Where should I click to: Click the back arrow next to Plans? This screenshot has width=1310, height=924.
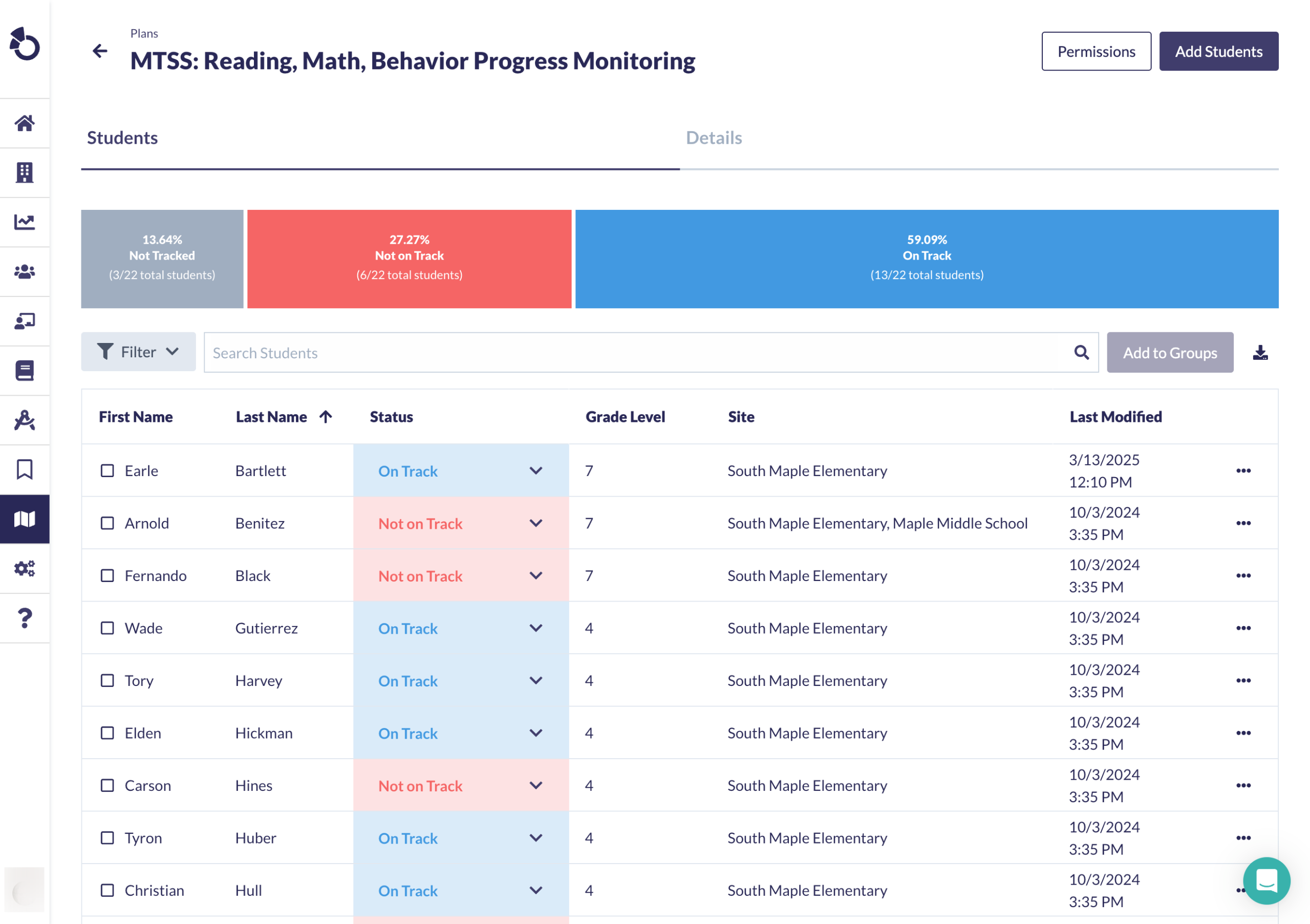tap(100, 51)
